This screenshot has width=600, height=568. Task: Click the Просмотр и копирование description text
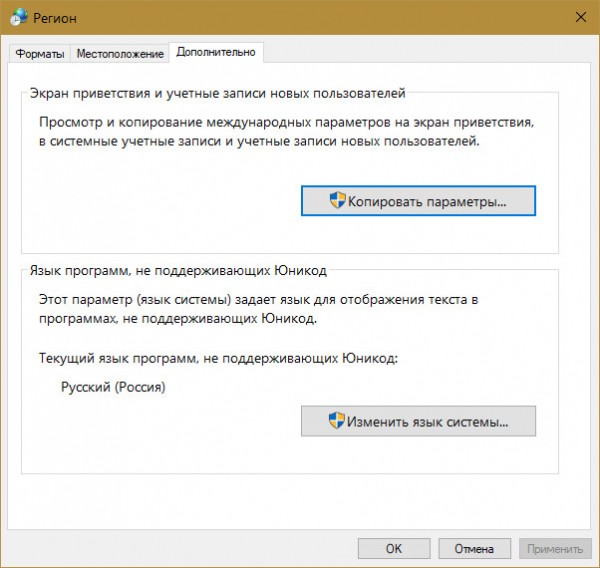pos(287,132)
